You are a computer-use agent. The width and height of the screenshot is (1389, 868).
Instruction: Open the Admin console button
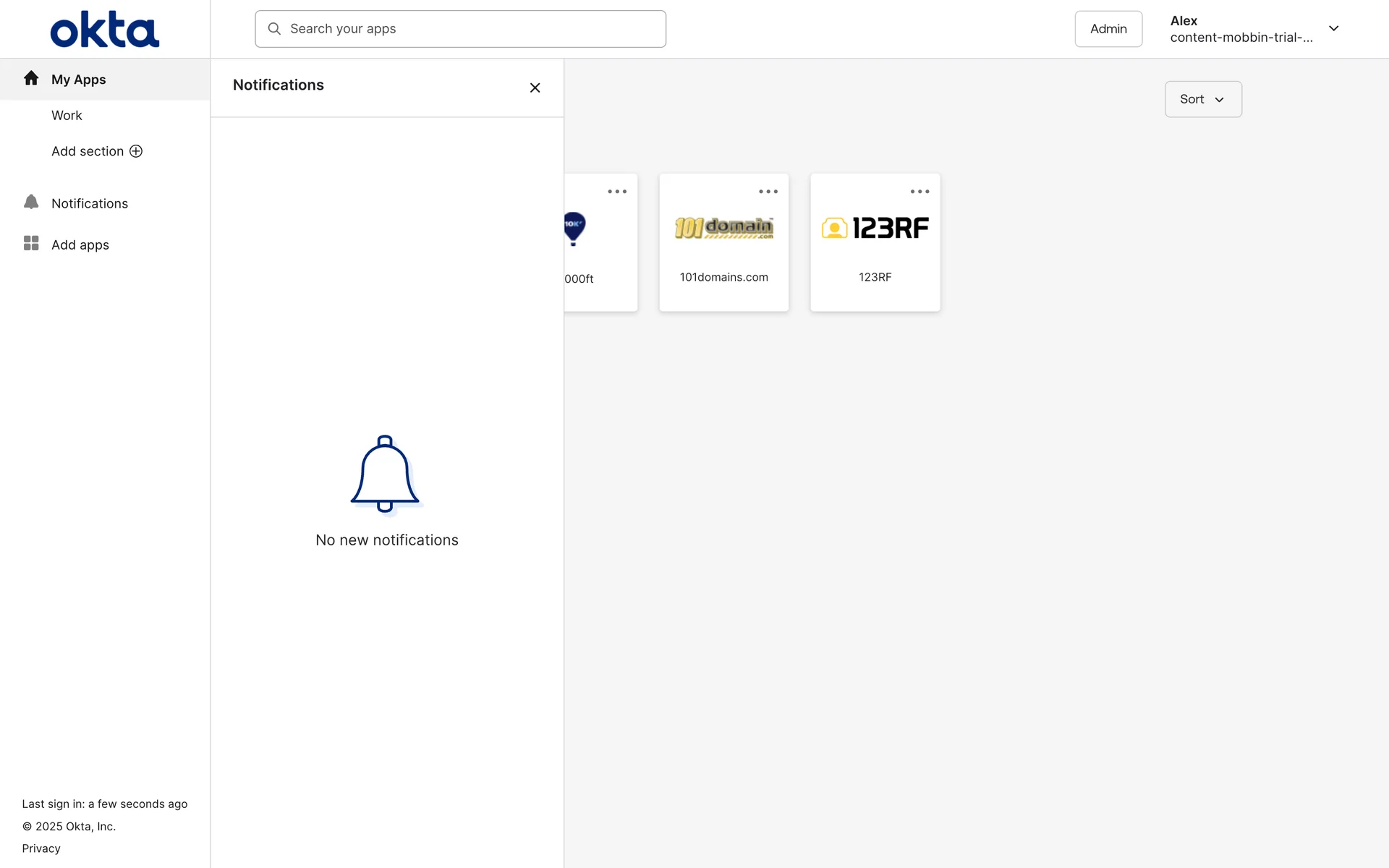[x=1108, y=29]
